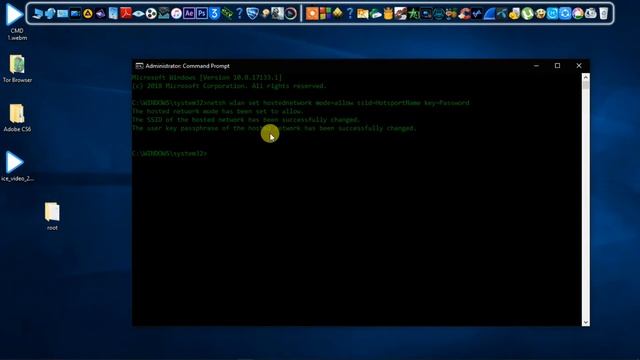Open the camera icon in the dock
Image resolution: width=640 pixels, height=360 pixels.
(591, 13)
